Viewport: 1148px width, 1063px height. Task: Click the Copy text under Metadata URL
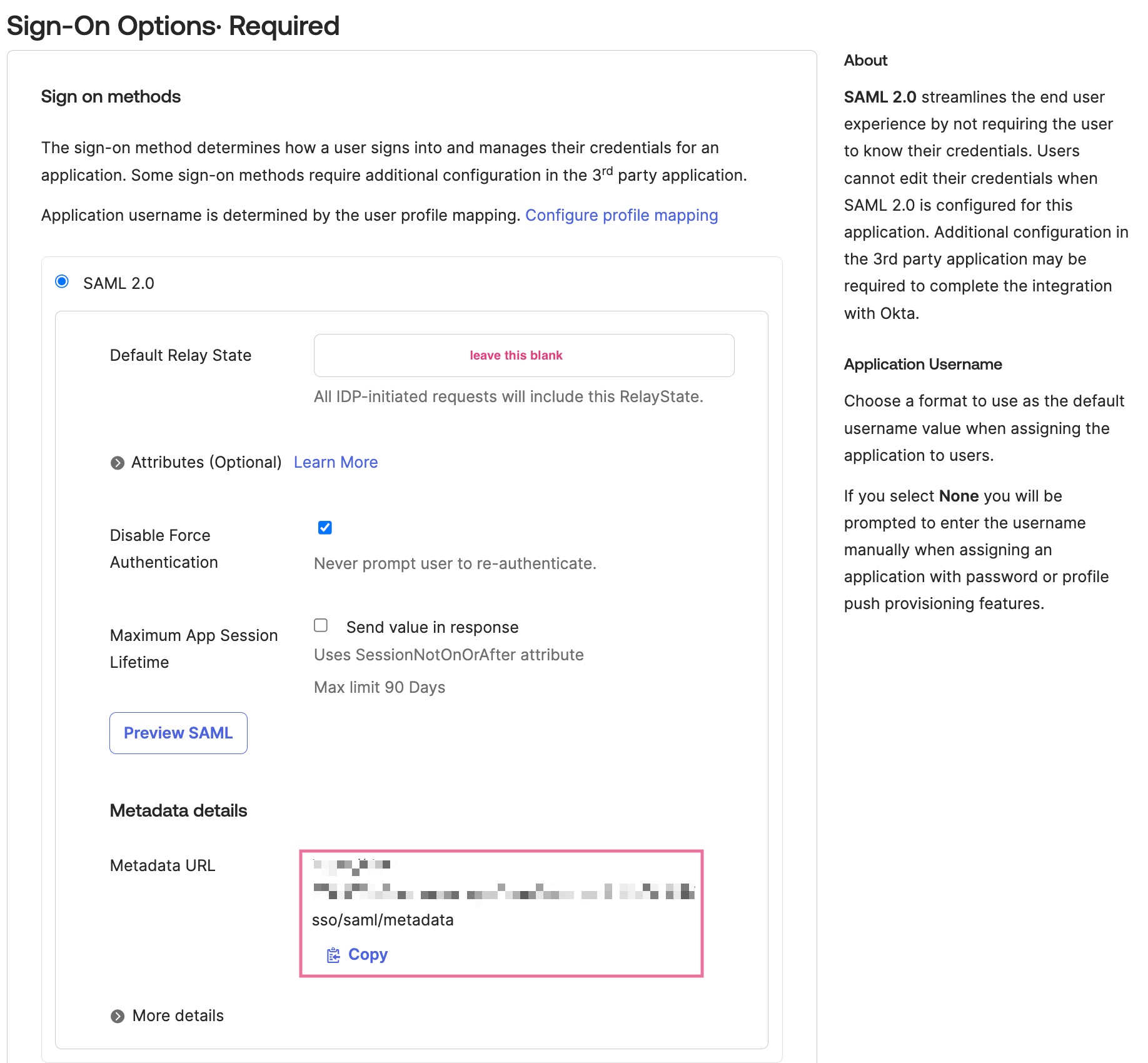coord(368,954)
